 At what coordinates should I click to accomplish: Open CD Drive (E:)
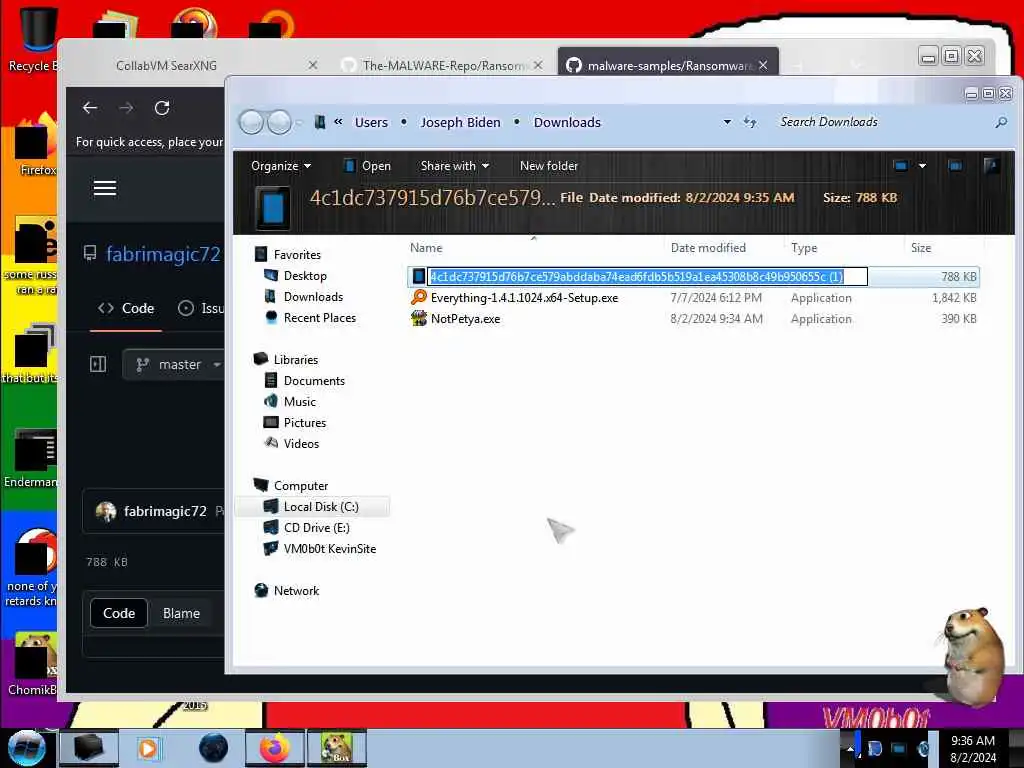pos(317,528)
